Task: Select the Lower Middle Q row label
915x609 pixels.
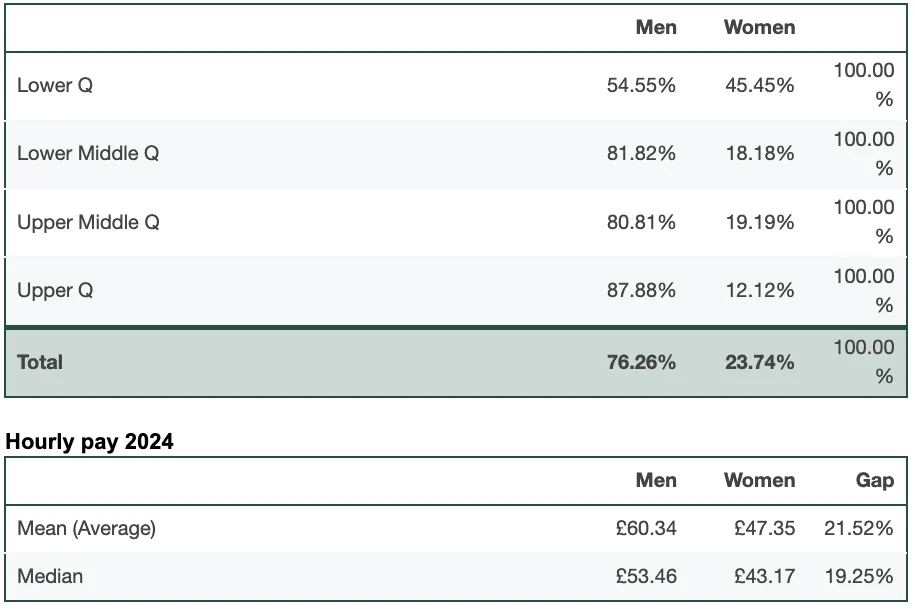Action: [88, 153]
